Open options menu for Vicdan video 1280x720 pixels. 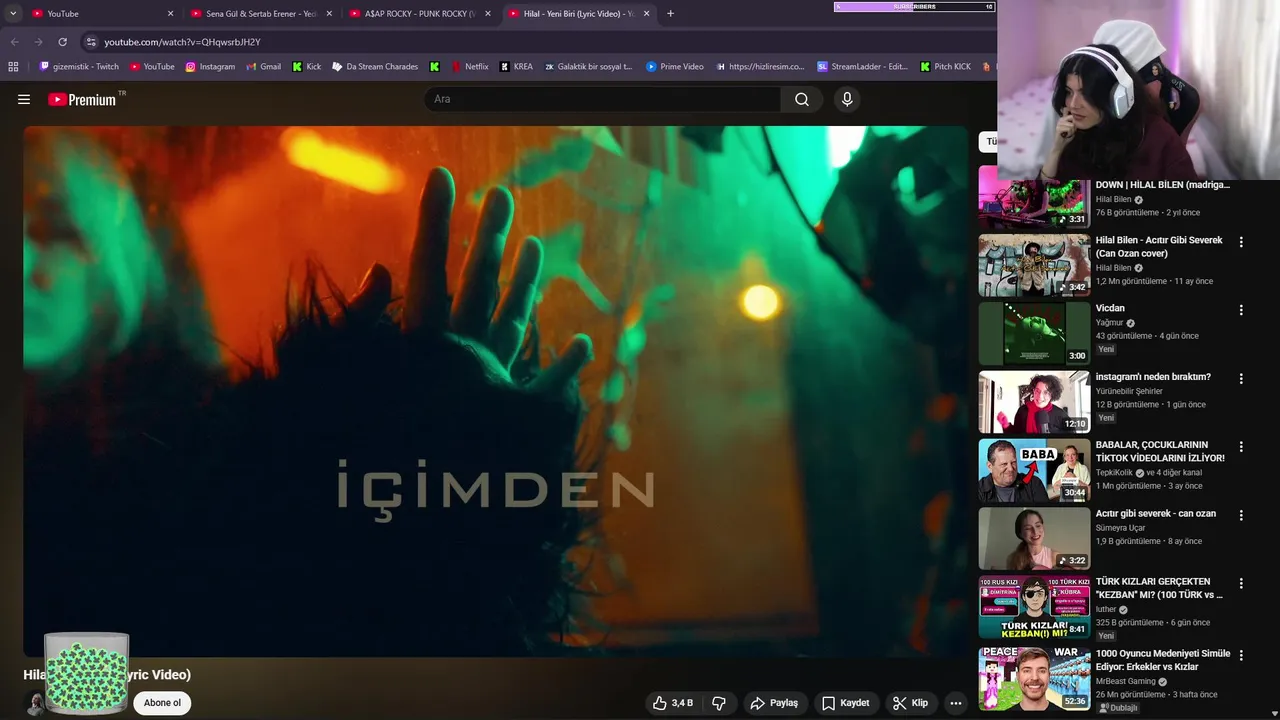click(x=1241, y=310)
